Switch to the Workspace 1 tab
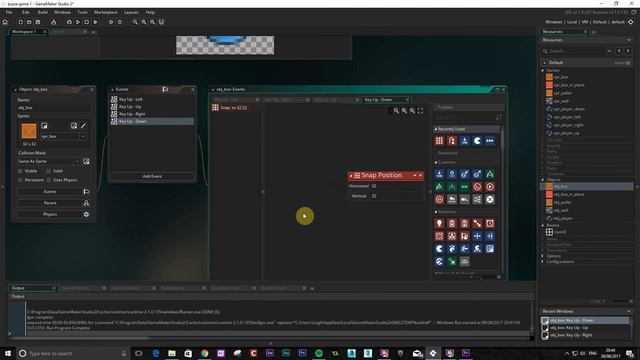 [x=24, y=31]
